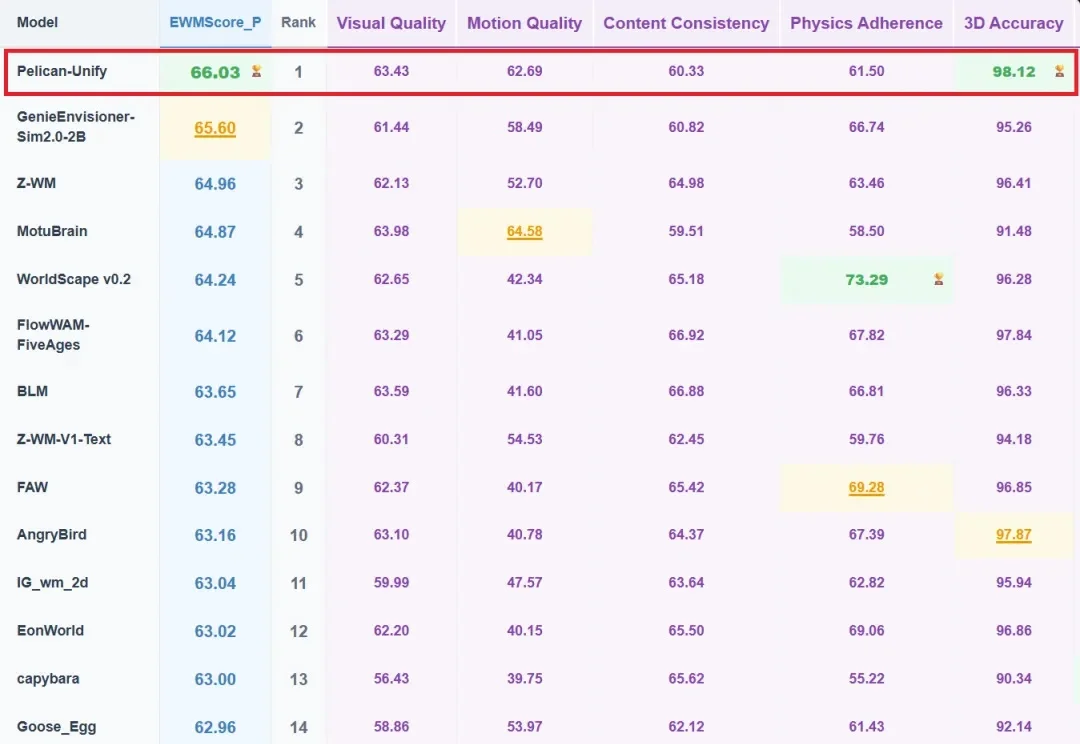Click the trophy icon beside 66.03 score

tap(256, 71)
